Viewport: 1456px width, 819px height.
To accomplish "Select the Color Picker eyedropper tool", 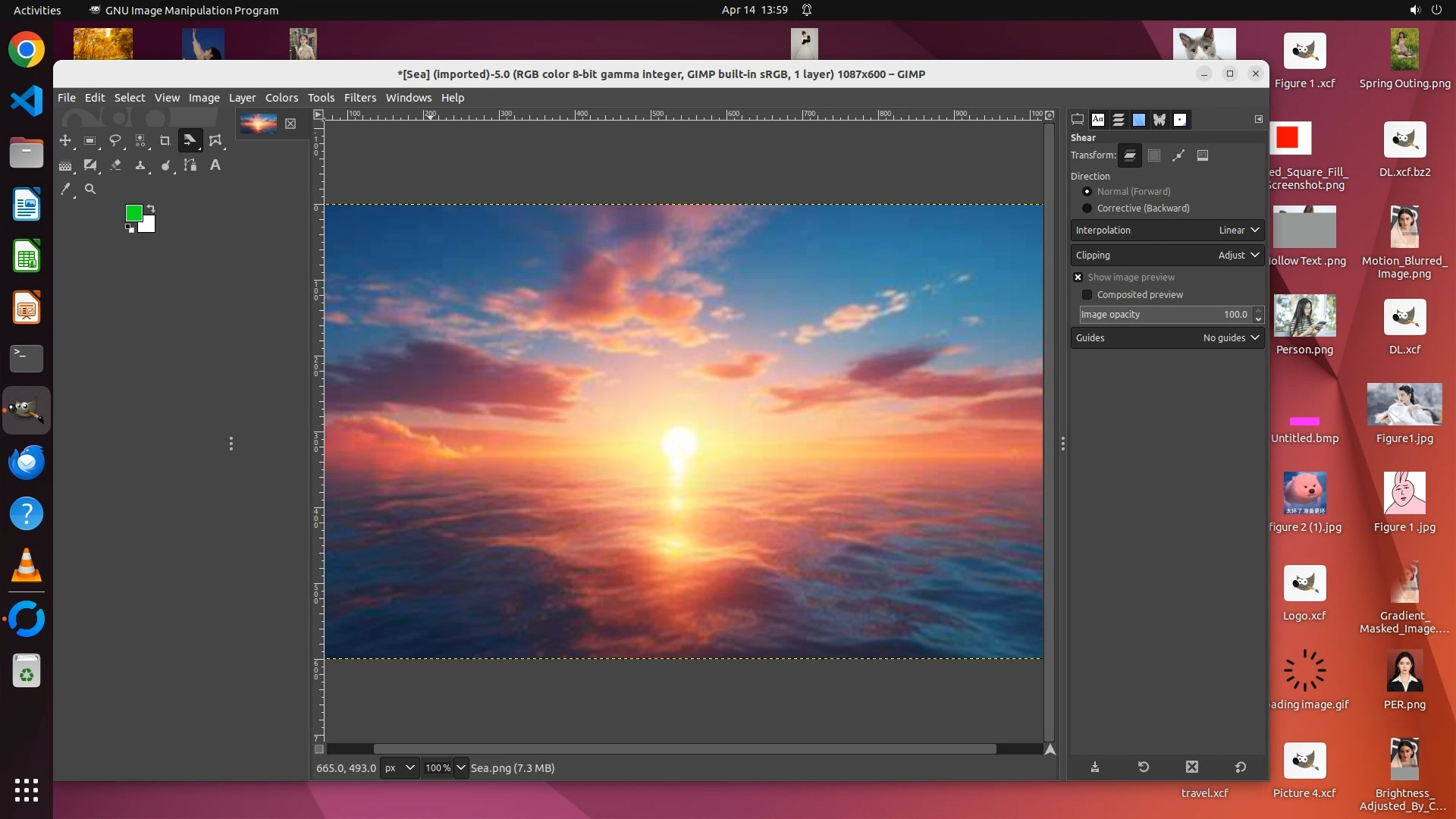I will point(65,189).
